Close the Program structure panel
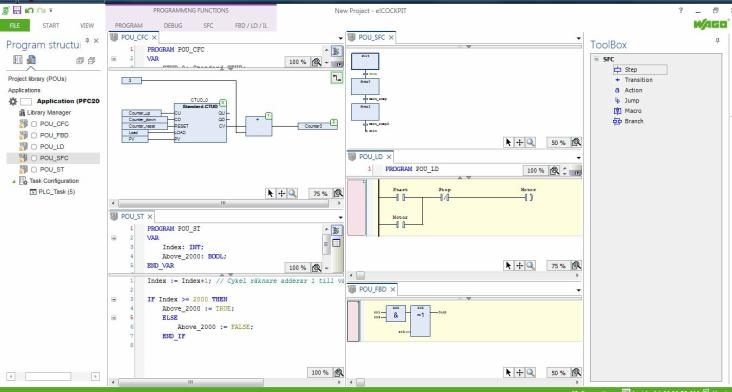Viewport: 732px width, 392px height. click(96, 41)
